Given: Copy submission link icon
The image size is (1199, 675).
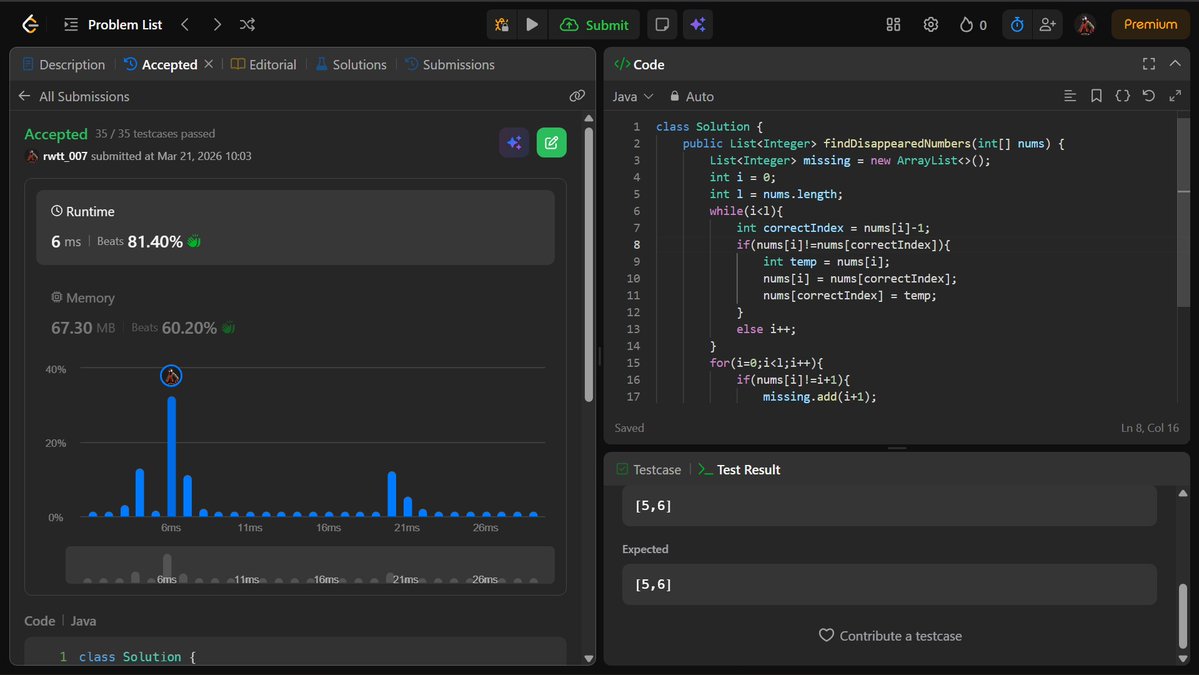Looking at the screenshot, I should point(577,96).
